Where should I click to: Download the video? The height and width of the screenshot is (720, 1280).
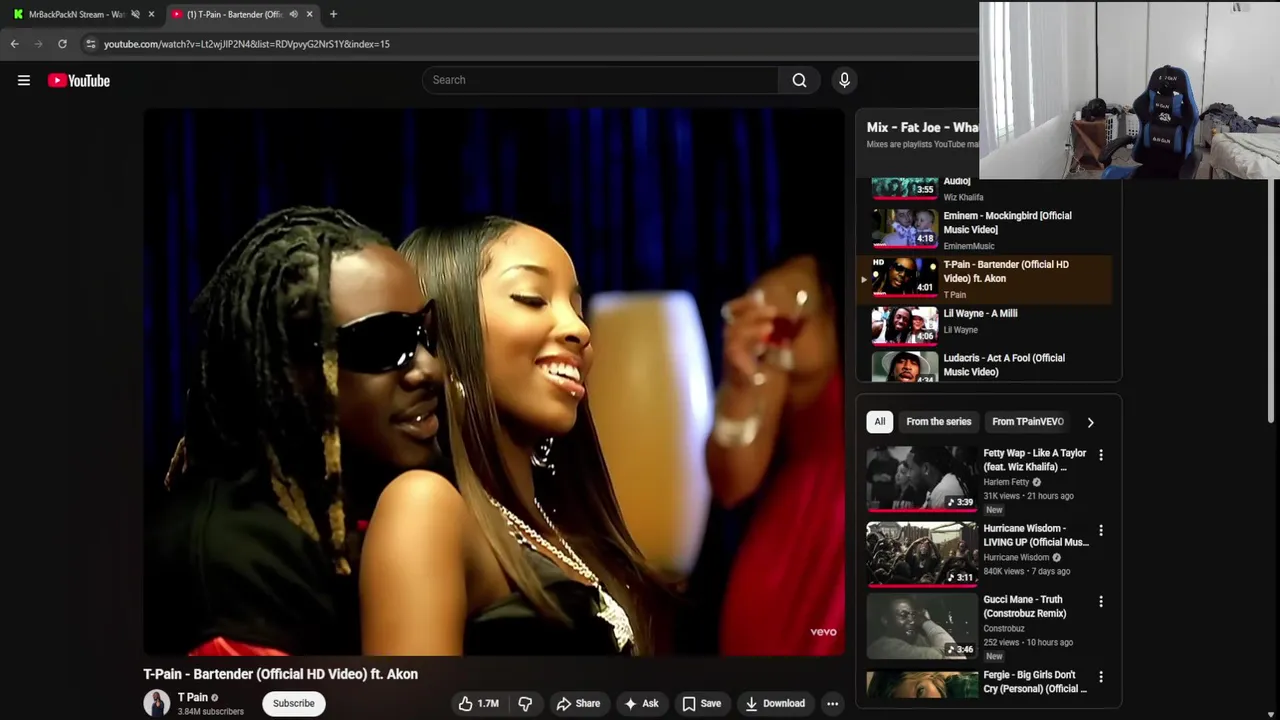(x=775, y=704)
